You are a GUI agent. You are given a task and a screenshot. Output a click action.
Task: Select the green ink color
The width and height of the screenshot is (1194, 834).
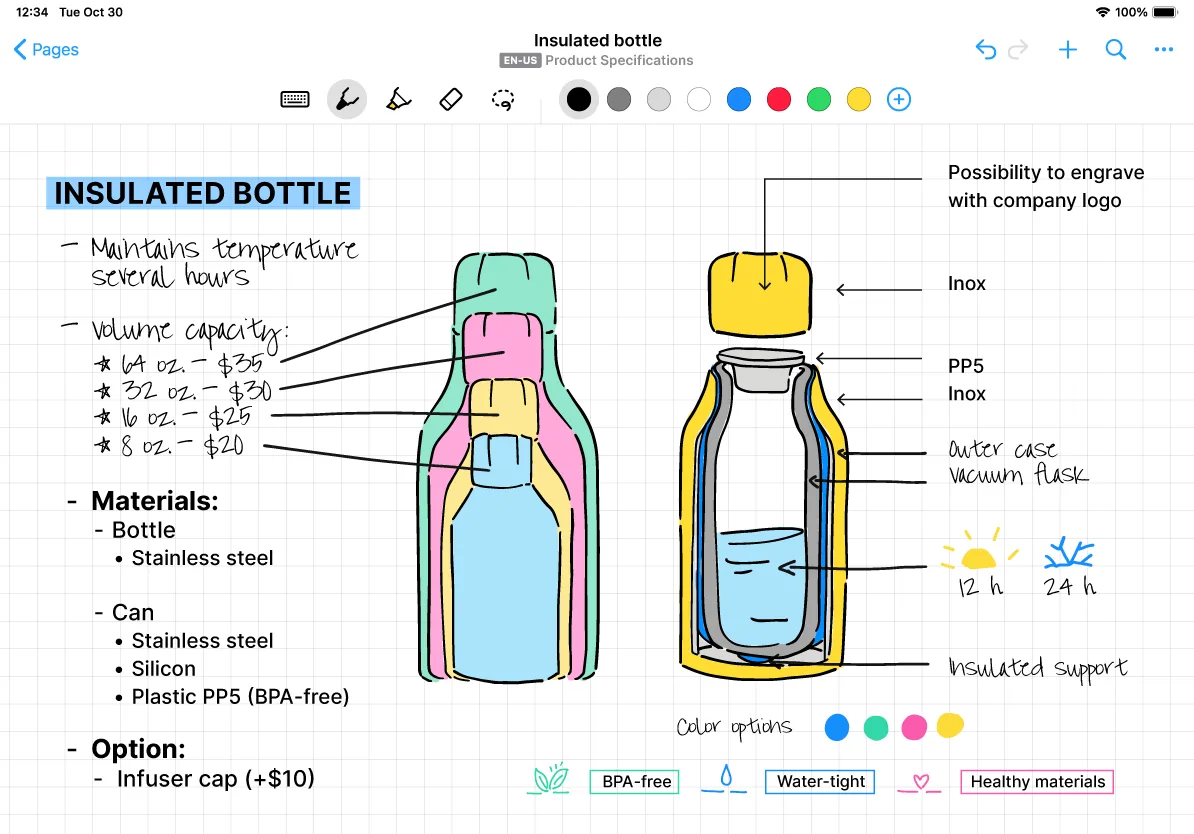point(818,99)
